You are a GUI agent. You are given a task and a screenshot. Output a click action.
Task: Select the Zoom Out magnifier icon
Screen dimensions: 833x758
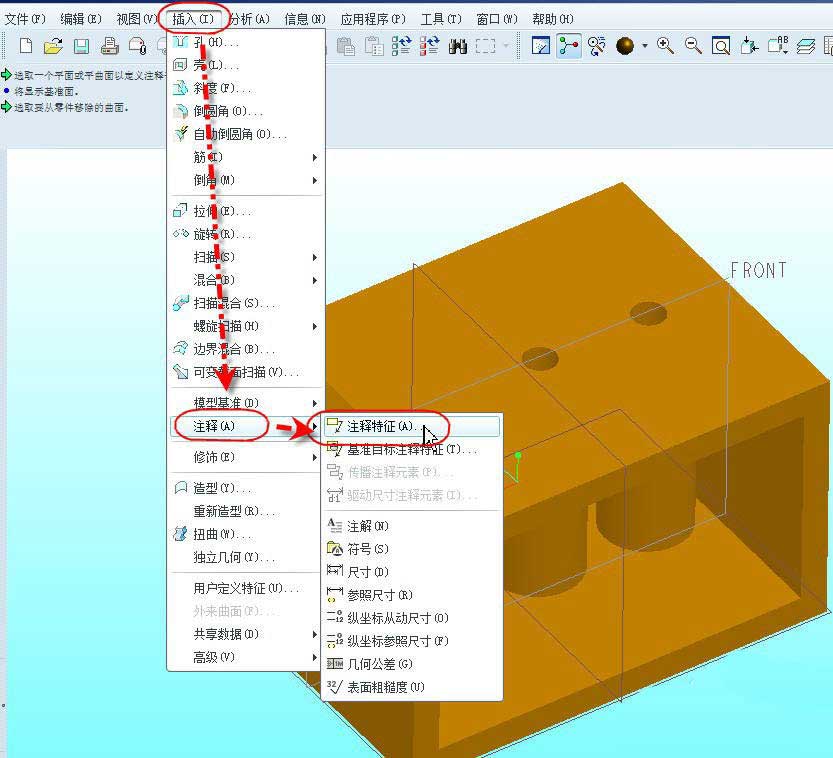[693, 46]
